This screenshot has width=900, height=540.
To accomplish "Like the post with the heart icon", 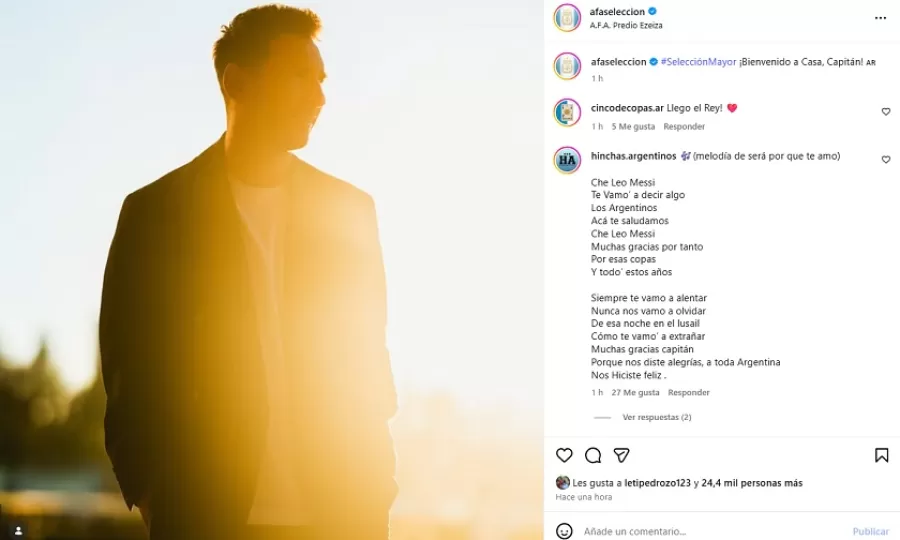I will click(x=564, y=455).
